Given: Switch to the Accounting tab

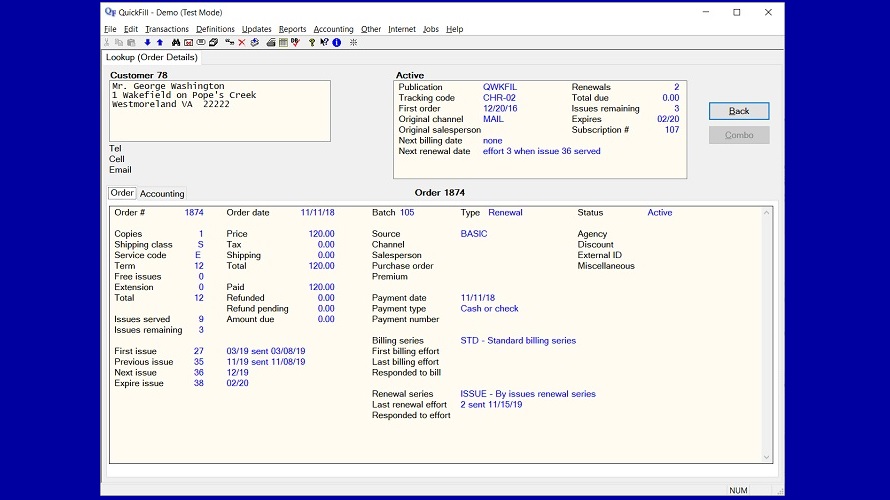Looking at the screenshot, I should point(162,193).
